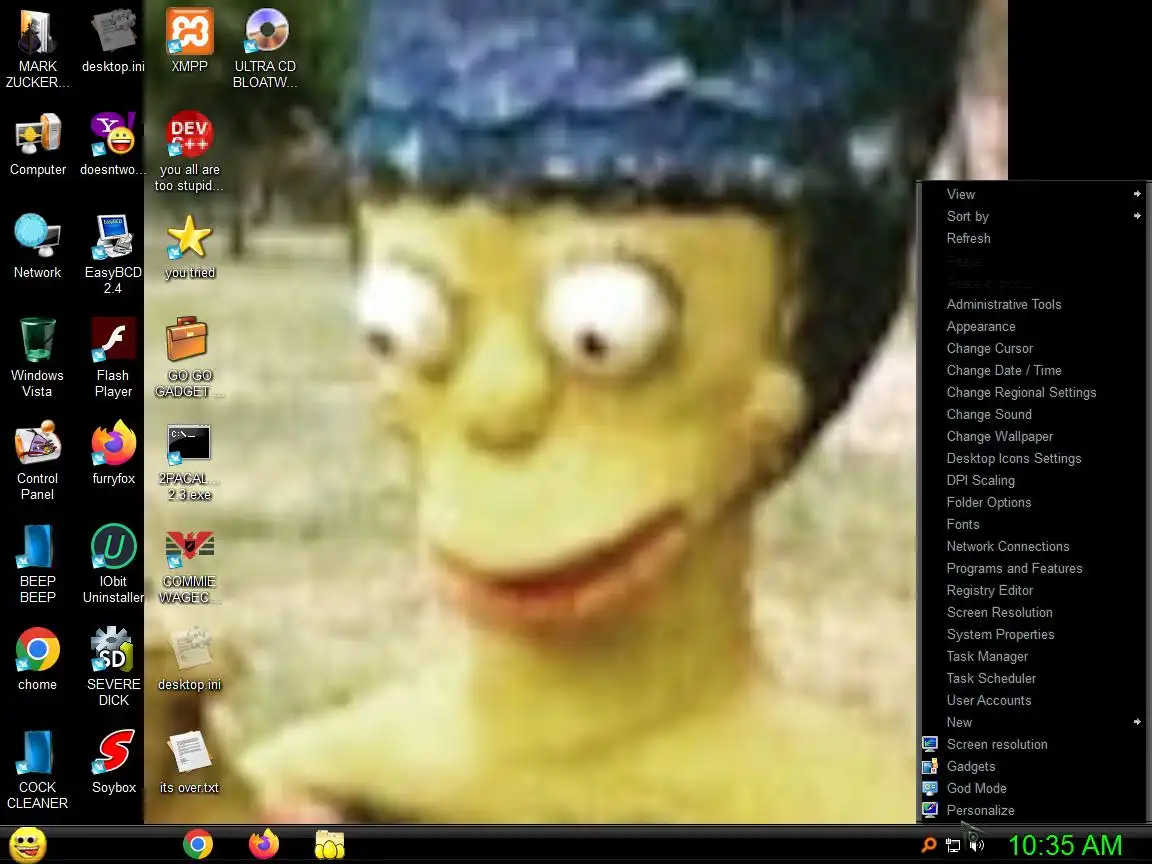Open the recycle bin named Windows Vista
The width and height of the screenshot is (1152, 864).
37,357
